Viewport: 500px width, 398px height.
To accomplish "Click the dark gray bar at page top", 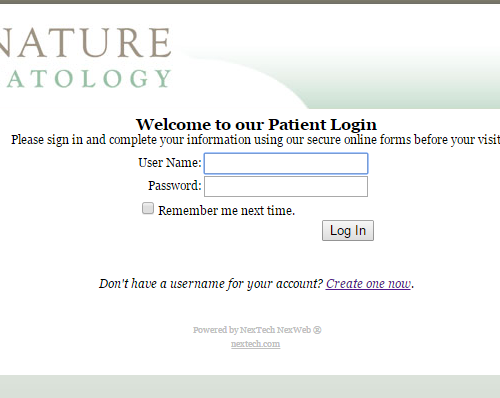I will 250,2.
